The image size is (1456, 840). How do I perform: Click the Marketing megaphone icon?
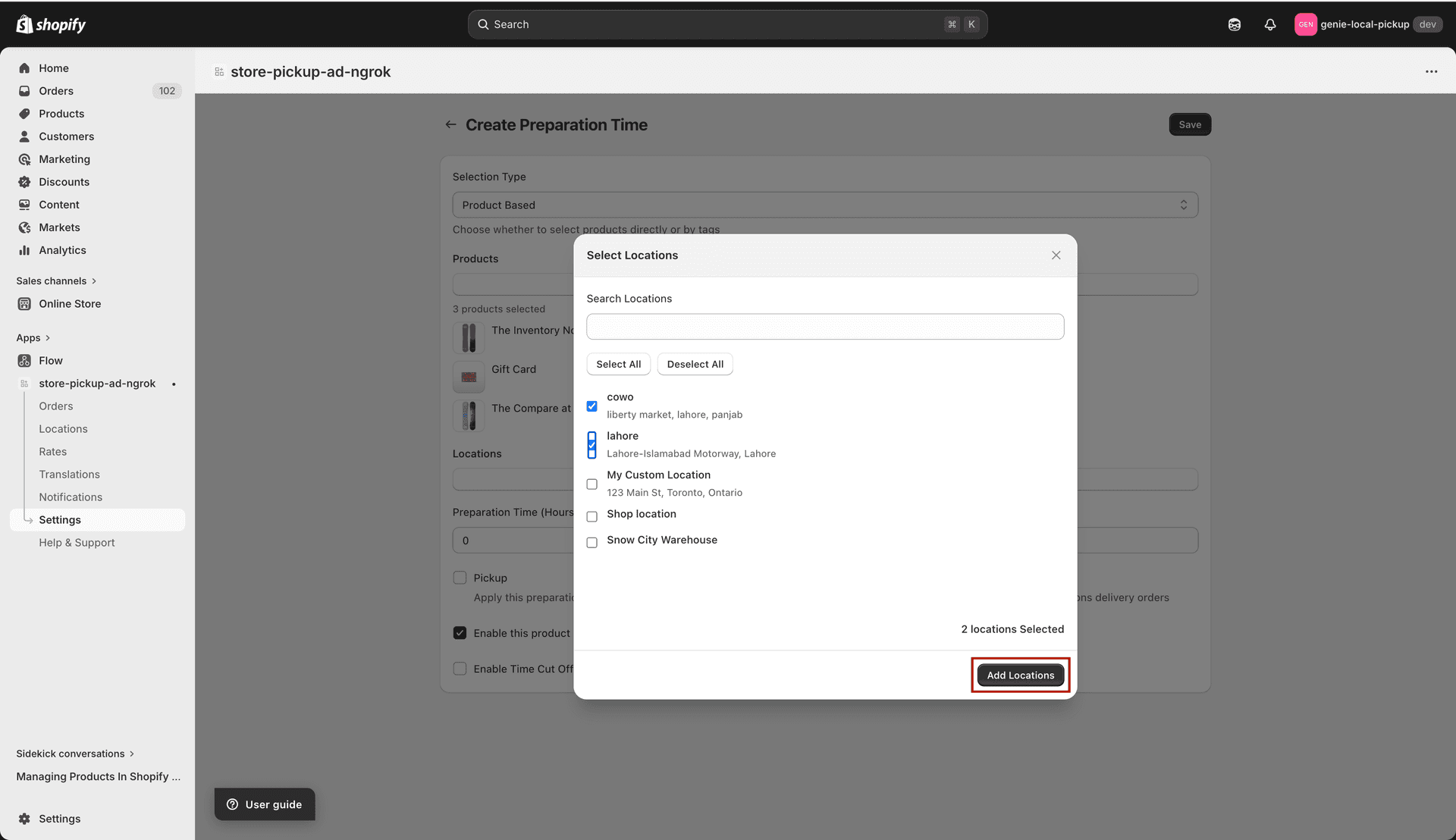[x=24, y=158]
